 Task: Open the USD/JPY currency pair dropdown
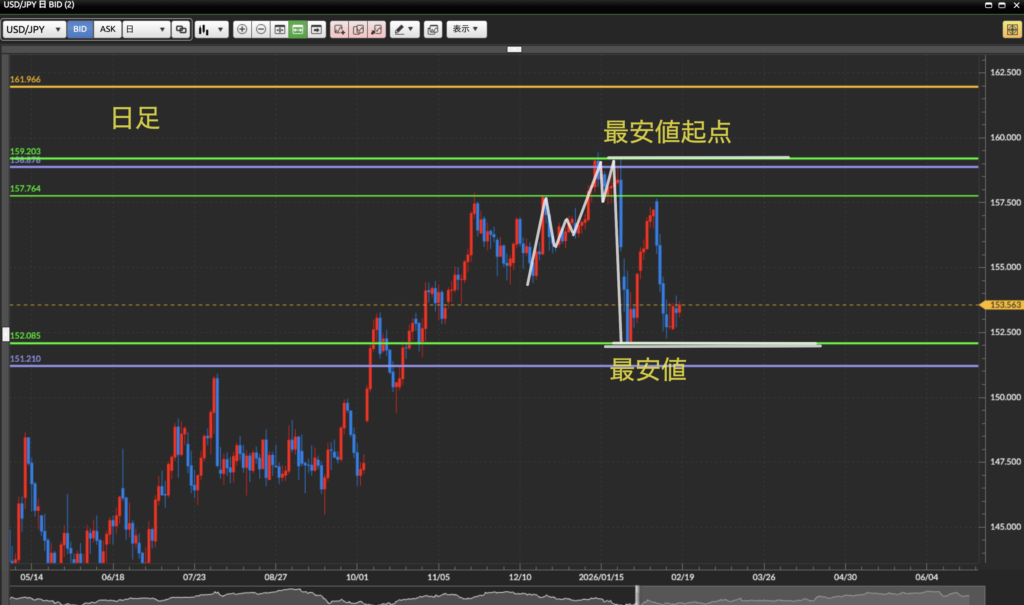(35, 30)
